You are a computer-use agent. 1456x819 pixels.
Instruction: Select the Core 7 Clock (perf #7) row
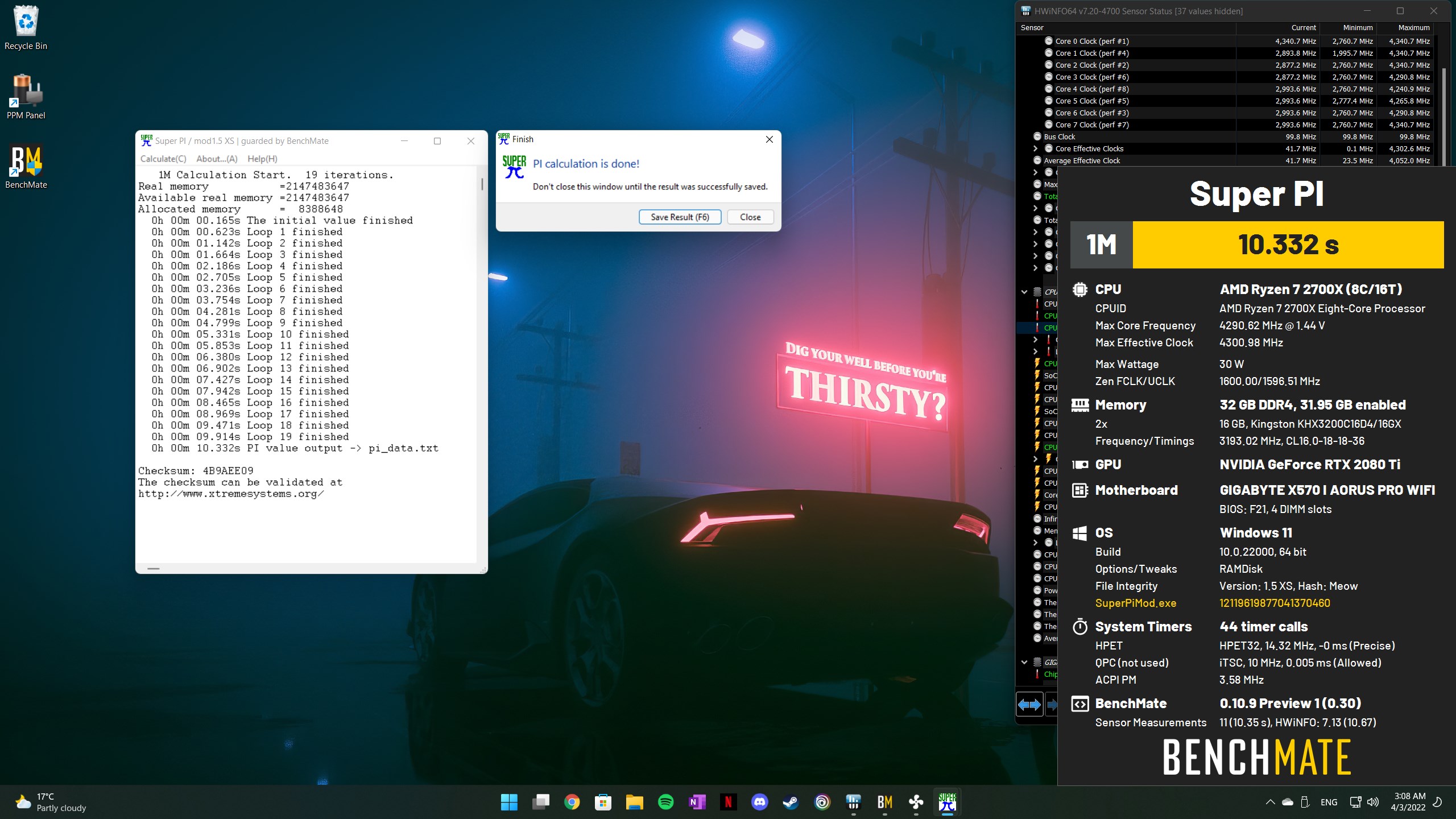tap(1226, 125)
